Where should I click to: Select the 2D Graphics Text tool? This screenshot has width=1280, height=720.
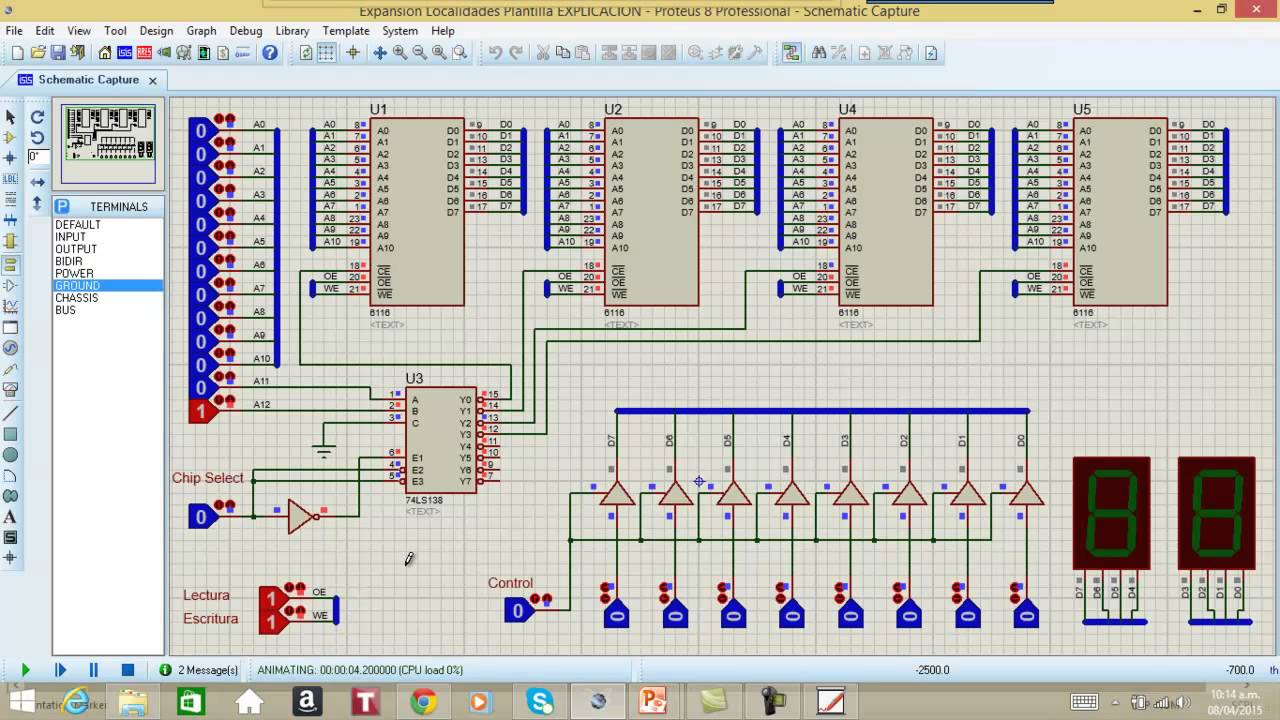tap(11, 517)
